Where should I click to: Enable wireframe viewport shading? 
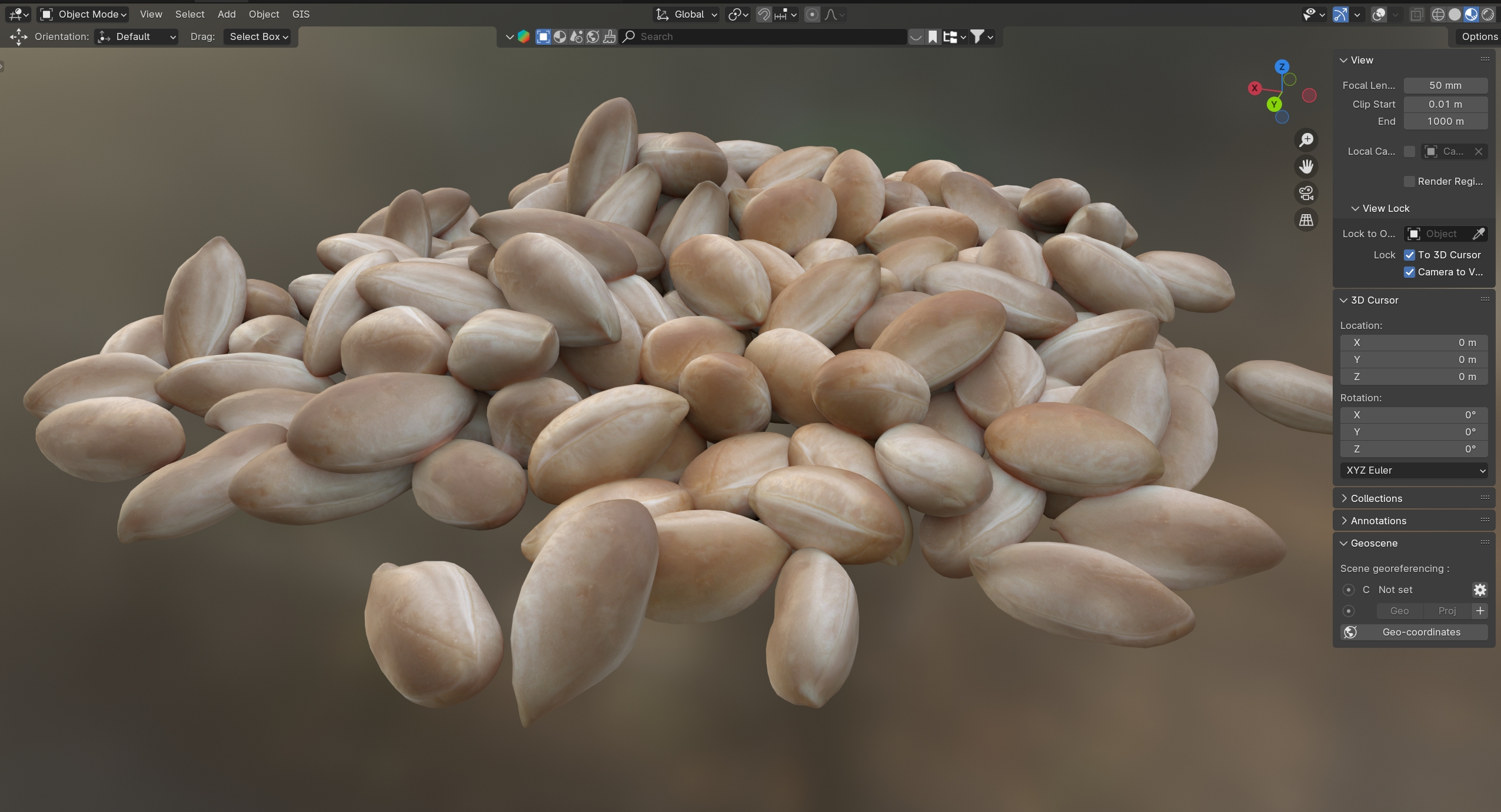(x=1437, y=15)
